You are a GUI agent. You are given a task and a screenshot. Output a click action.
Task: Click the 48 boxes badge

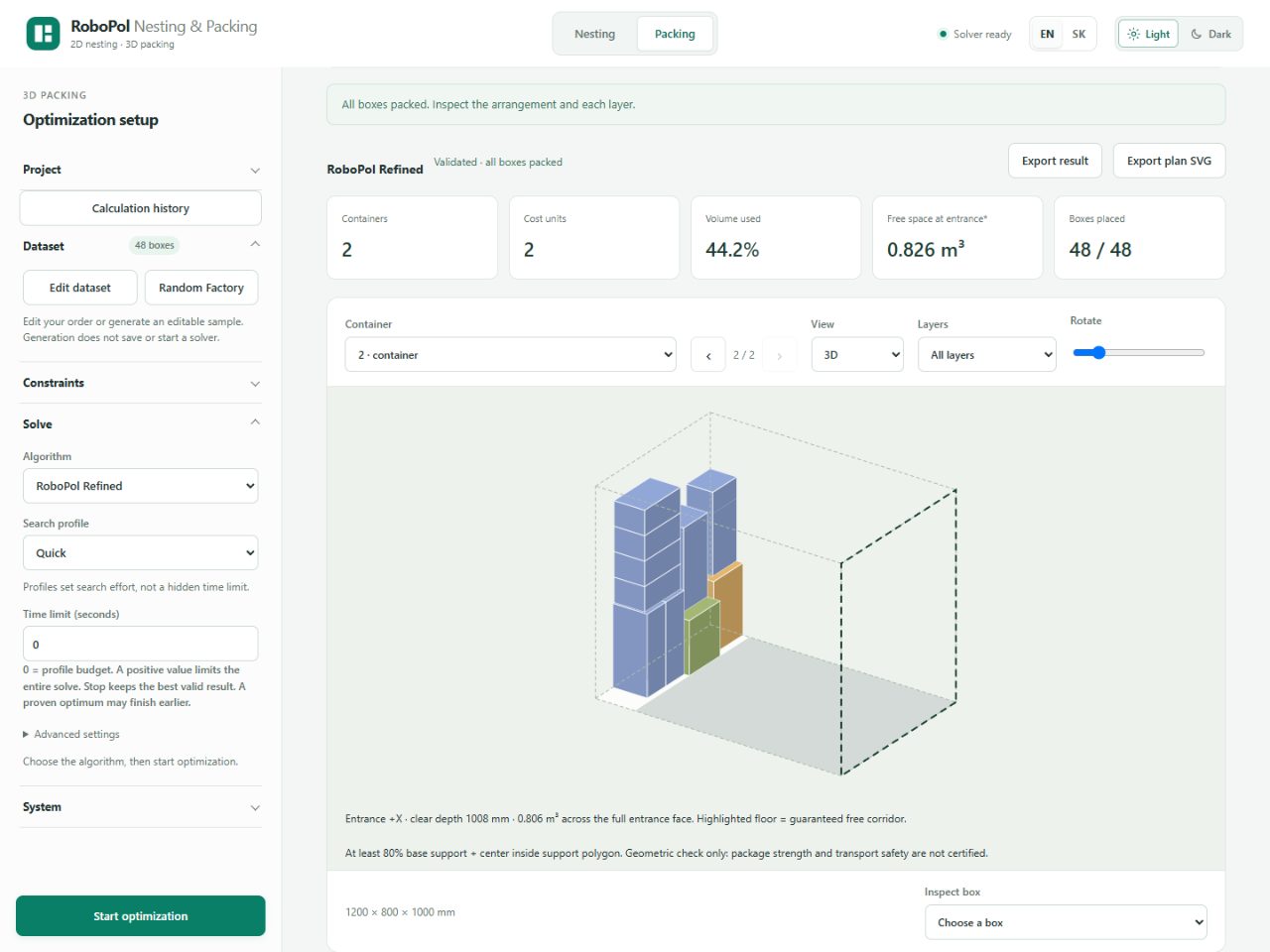(155, 245)
